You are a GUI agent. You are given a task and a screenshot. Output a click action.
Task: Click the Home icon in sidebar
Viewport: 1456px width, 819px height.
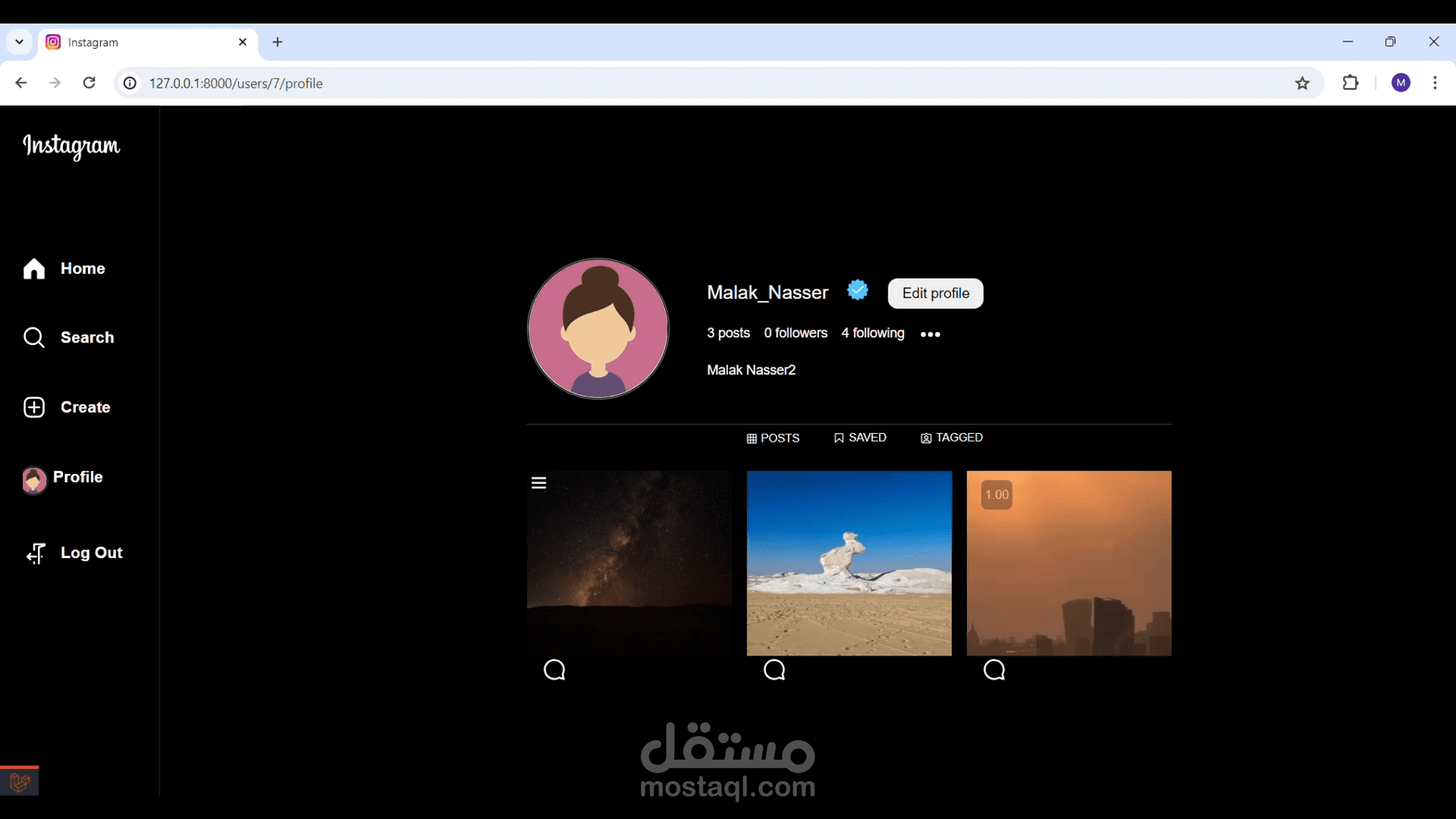click(34, 269)
